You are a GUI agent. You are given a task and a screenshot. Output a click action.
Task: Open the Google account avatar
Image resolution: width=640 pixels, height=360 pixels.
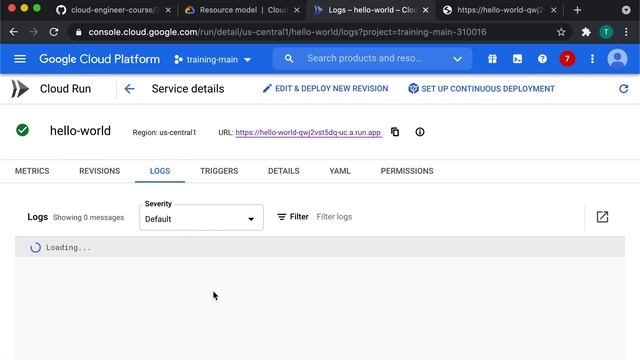click(x=617, y=59)
